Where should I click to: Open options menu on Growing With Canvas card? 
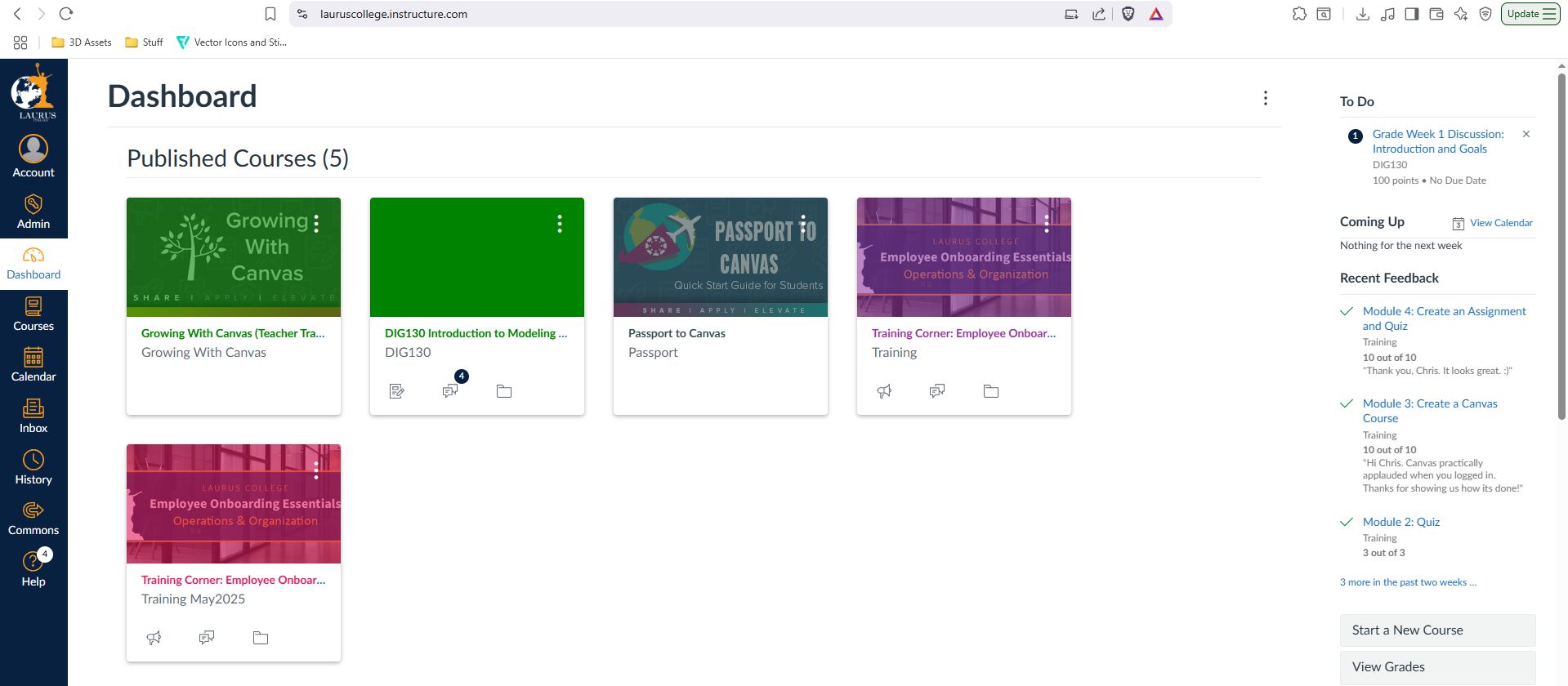(316, 224)
